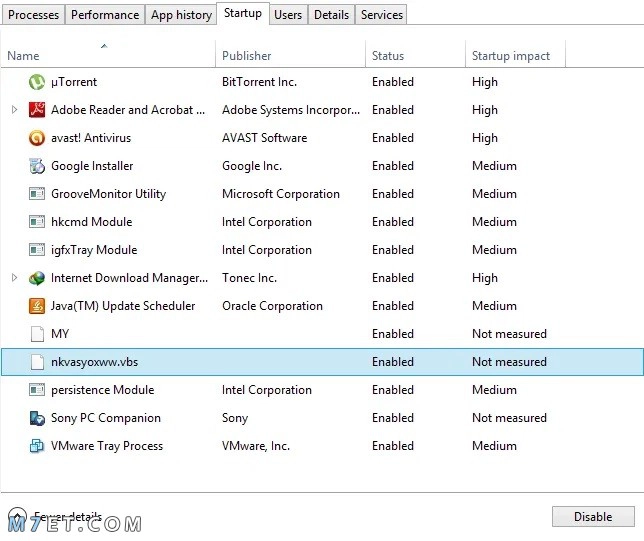This screenshot has height=541, width=644.
Task: Select the MY startup entry name
Action: point(60,334)
